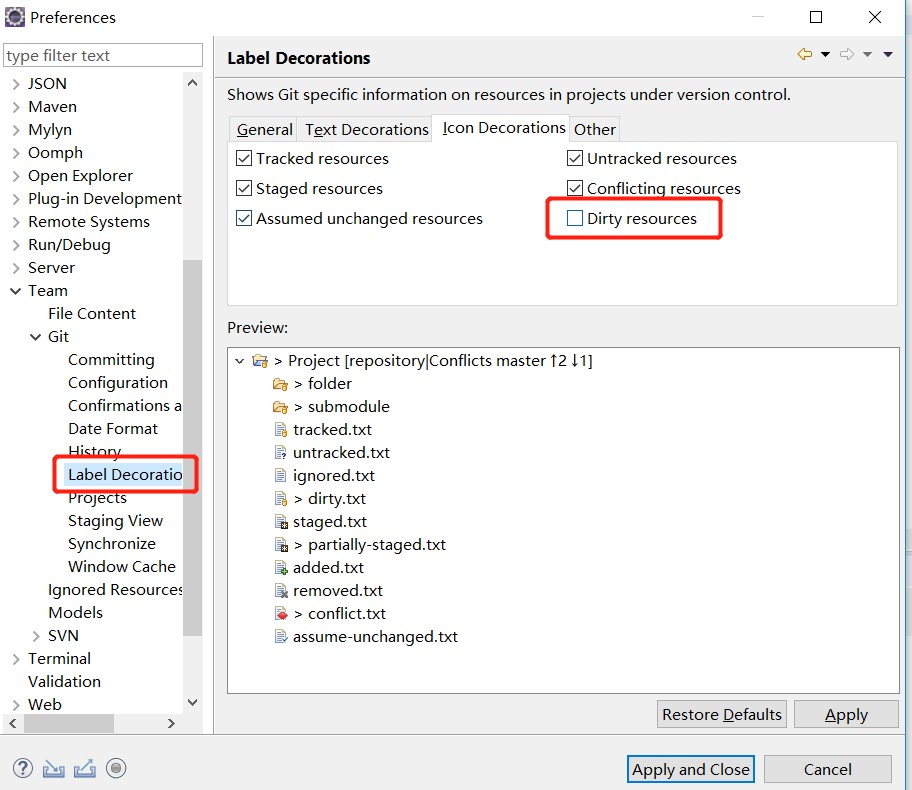Uncheck the Tracked resources checkbox

[x=244, y=158]
